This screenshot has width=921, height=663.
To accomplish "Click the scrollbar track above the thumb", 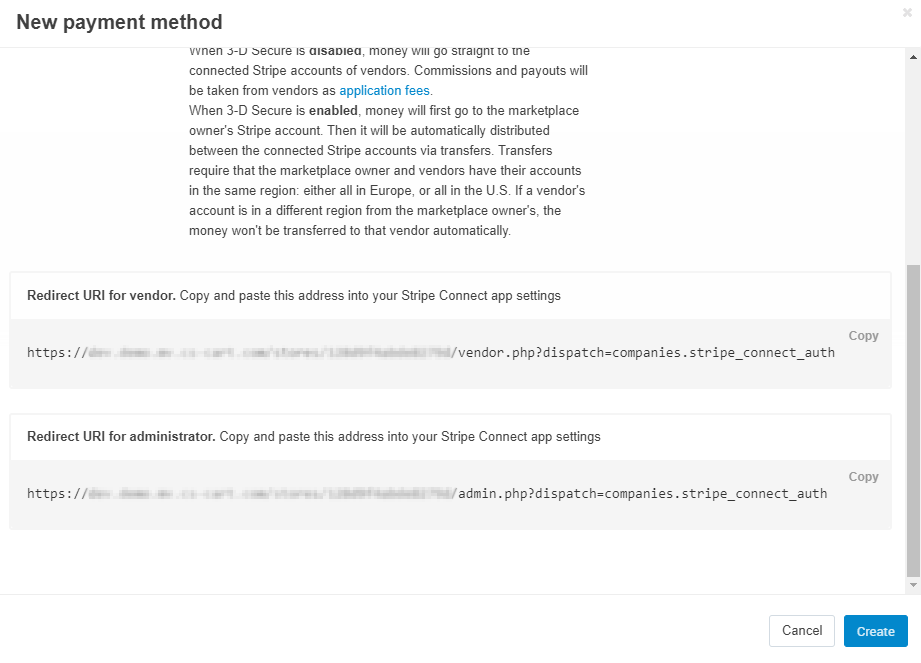I will 913,163.
